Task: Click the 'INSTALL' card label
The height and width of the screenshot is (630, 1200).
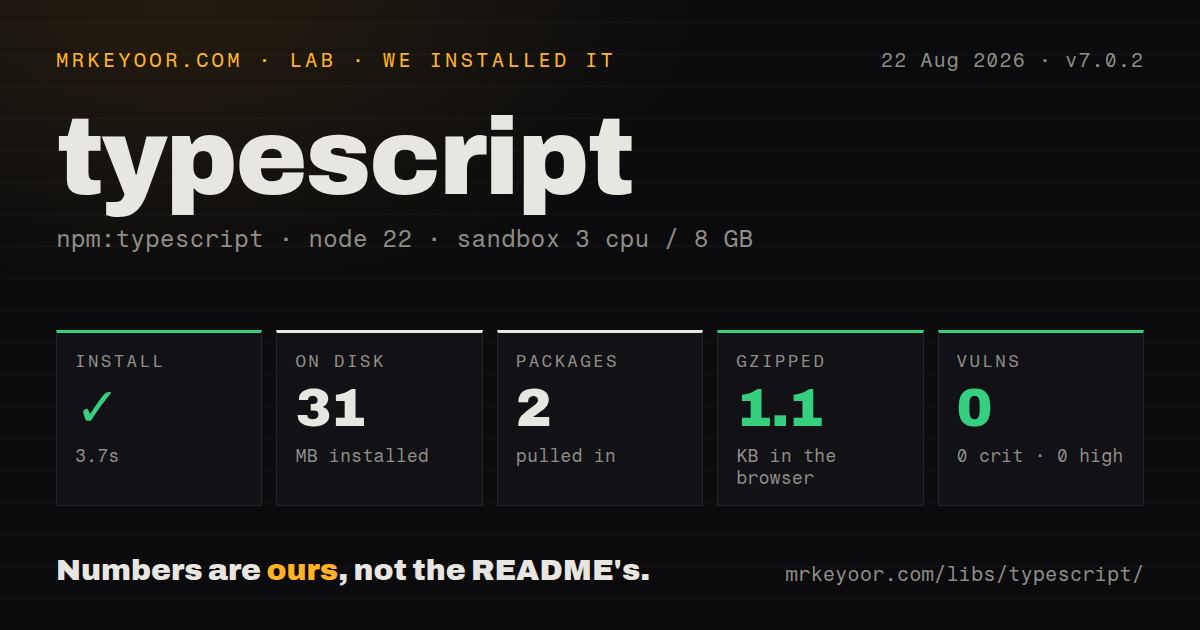Action: [119, 362]
